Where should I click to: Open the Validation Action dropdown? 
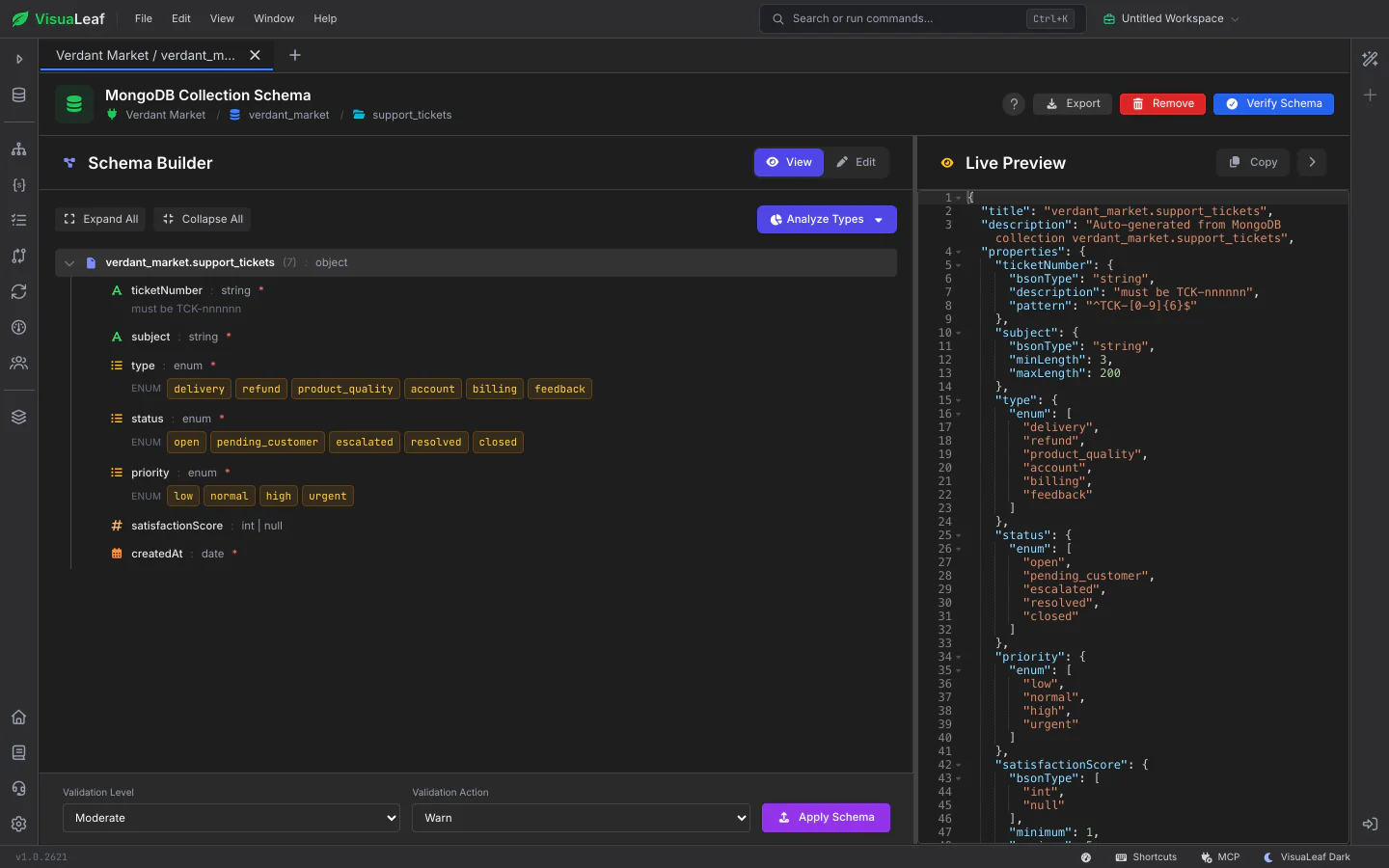point(582,818)
